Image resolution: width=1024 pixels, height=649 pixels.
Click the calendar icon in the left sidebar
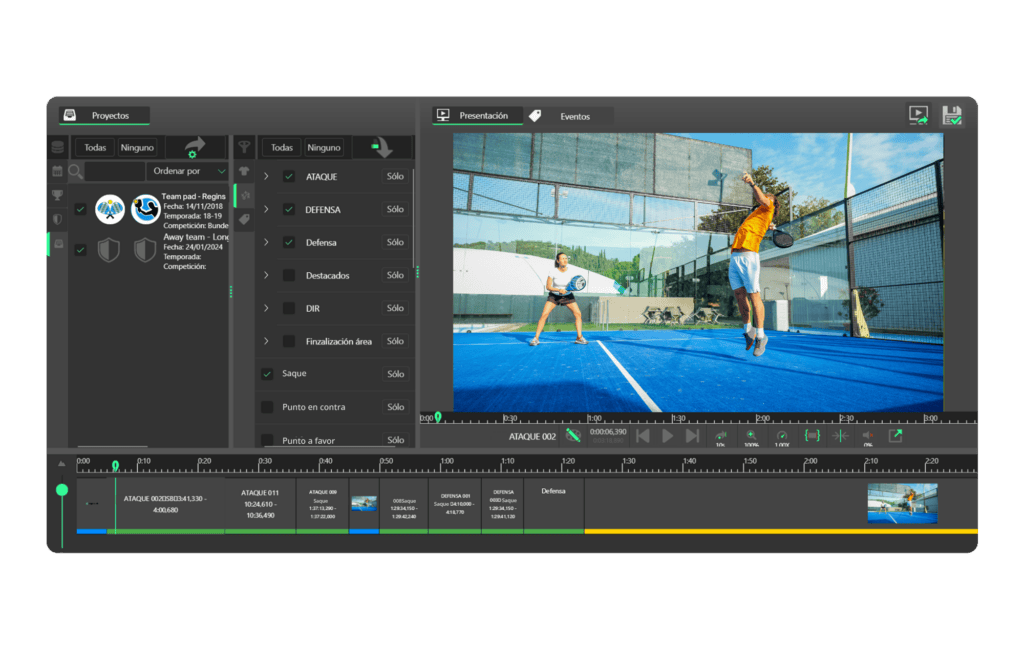pos(57,171)
